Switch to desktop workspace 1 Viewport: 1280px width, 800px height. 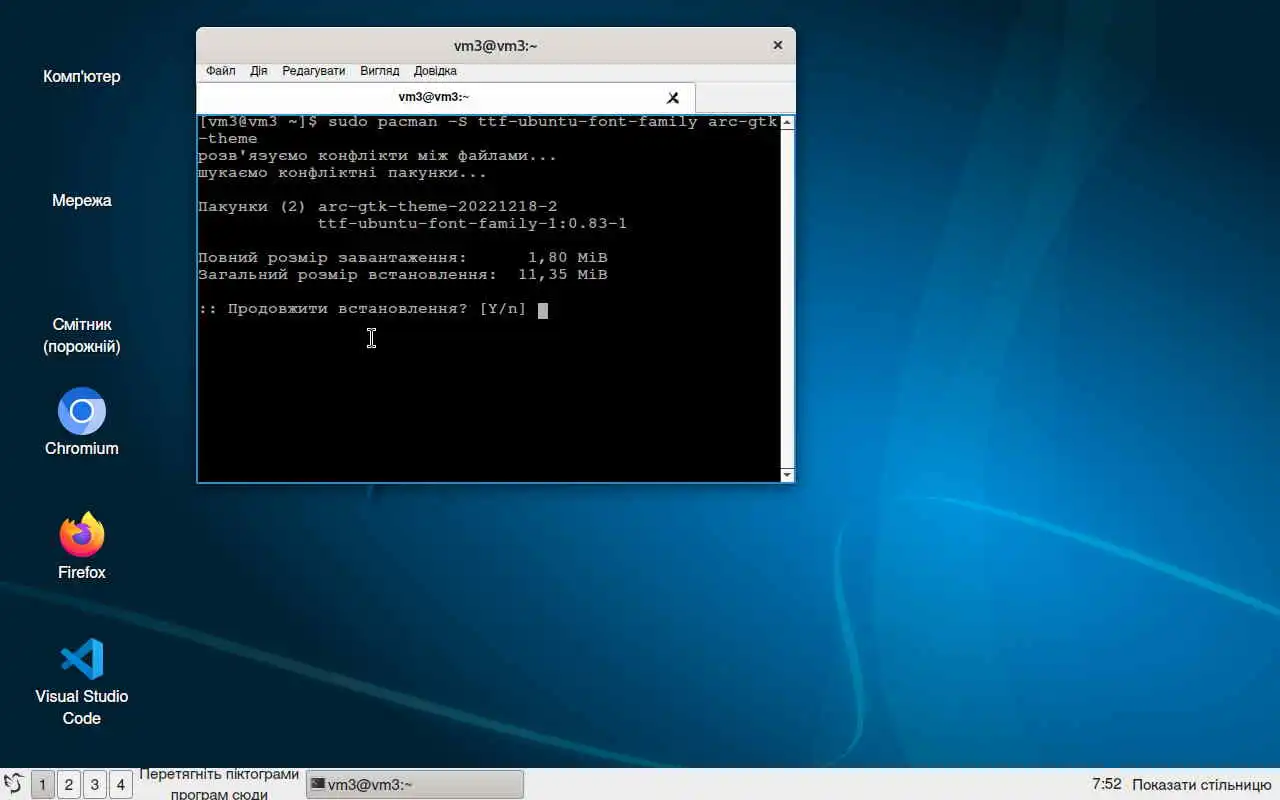pos(42,784)
